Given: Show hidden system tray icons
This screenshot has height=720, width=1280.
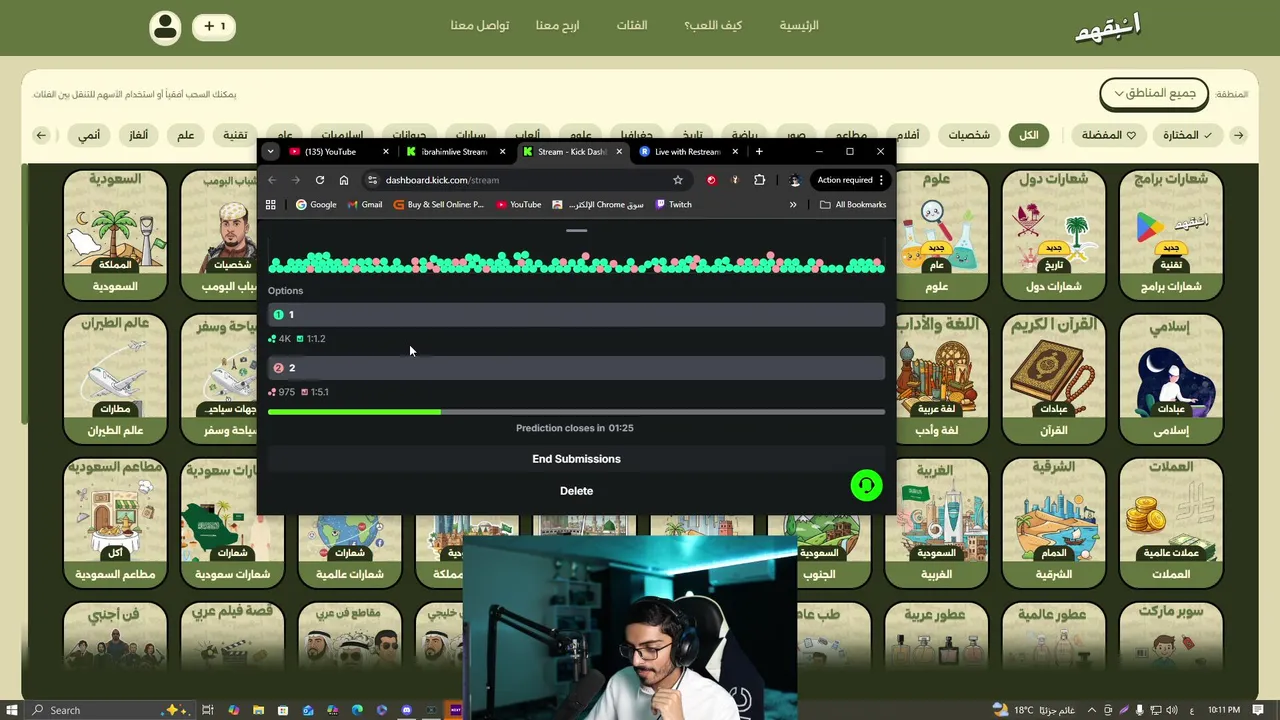Looking at the screenshot, I should pyautogui.click(x=1091, y=710).
